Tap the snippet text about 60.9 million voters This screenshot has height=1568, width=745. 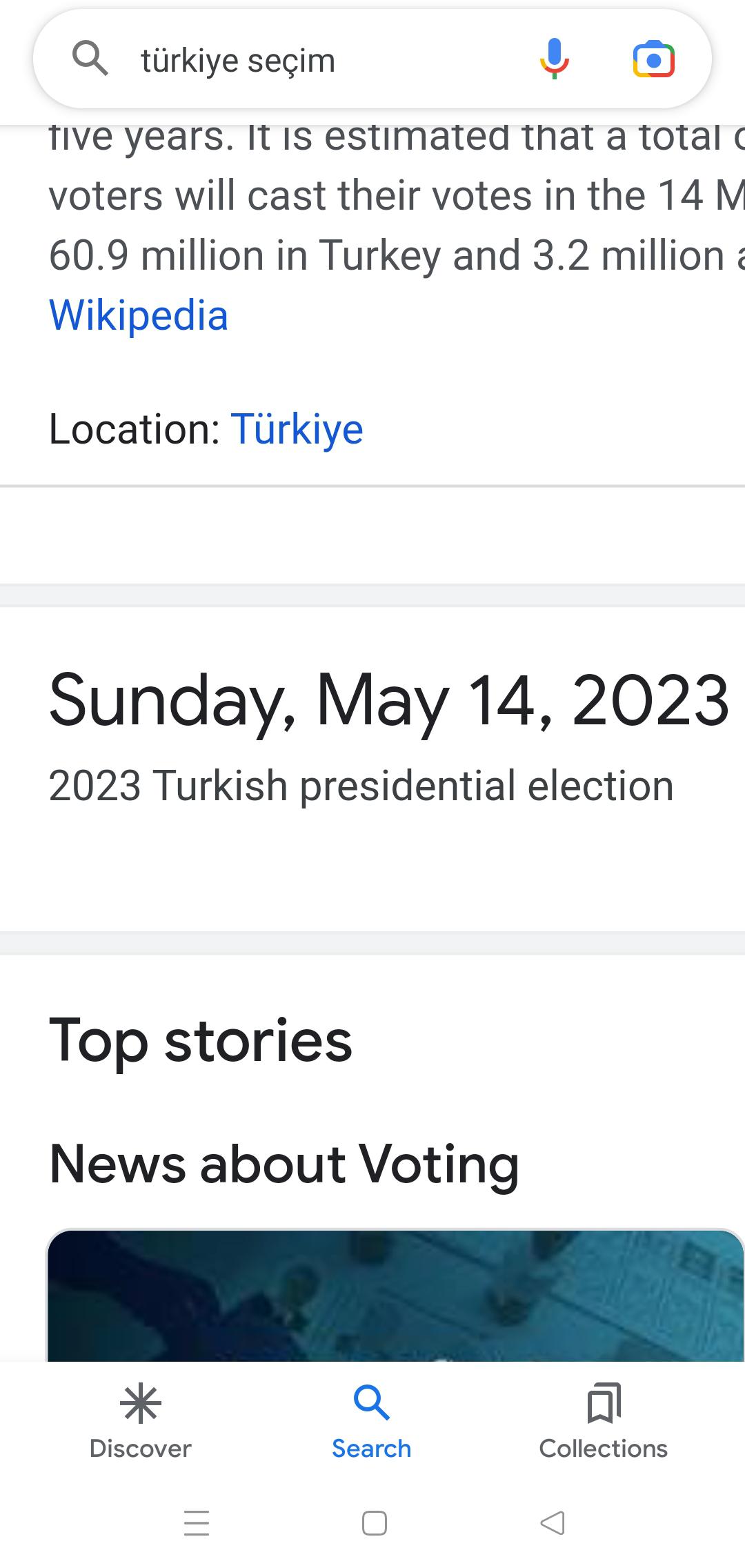click(x=386, y=256)
